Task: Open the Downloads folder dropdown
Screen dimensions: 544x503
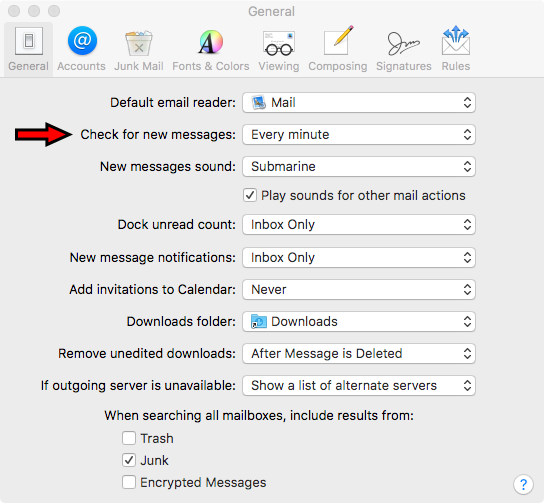Action: coord(359,322)
